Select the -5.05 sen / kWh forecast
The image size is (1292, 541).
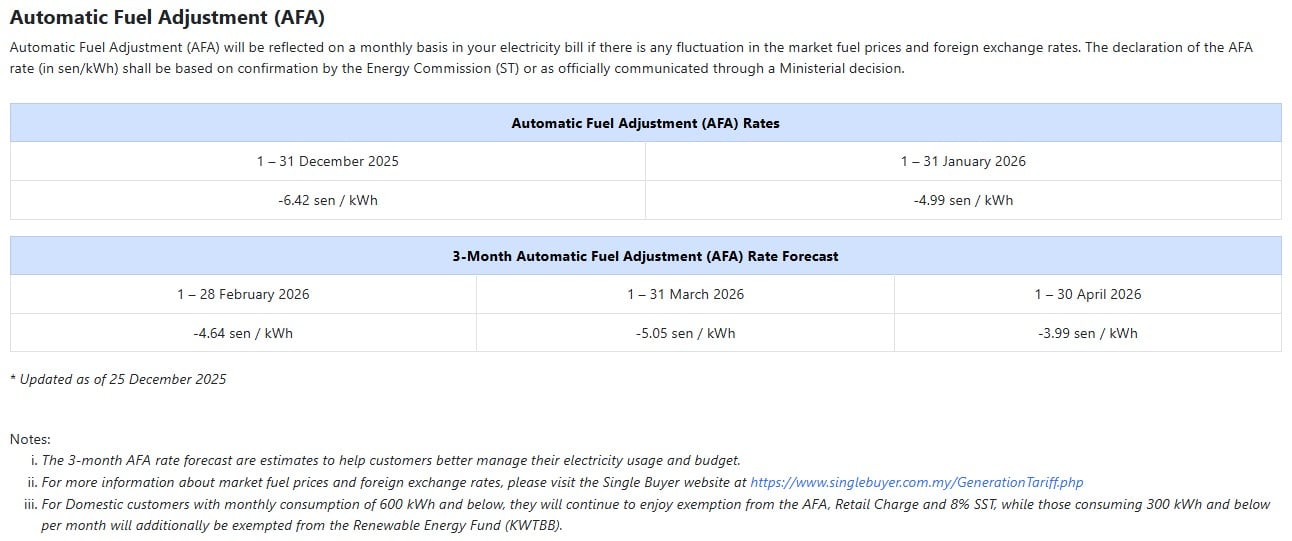pyautogui.click(x=685, y=333)
